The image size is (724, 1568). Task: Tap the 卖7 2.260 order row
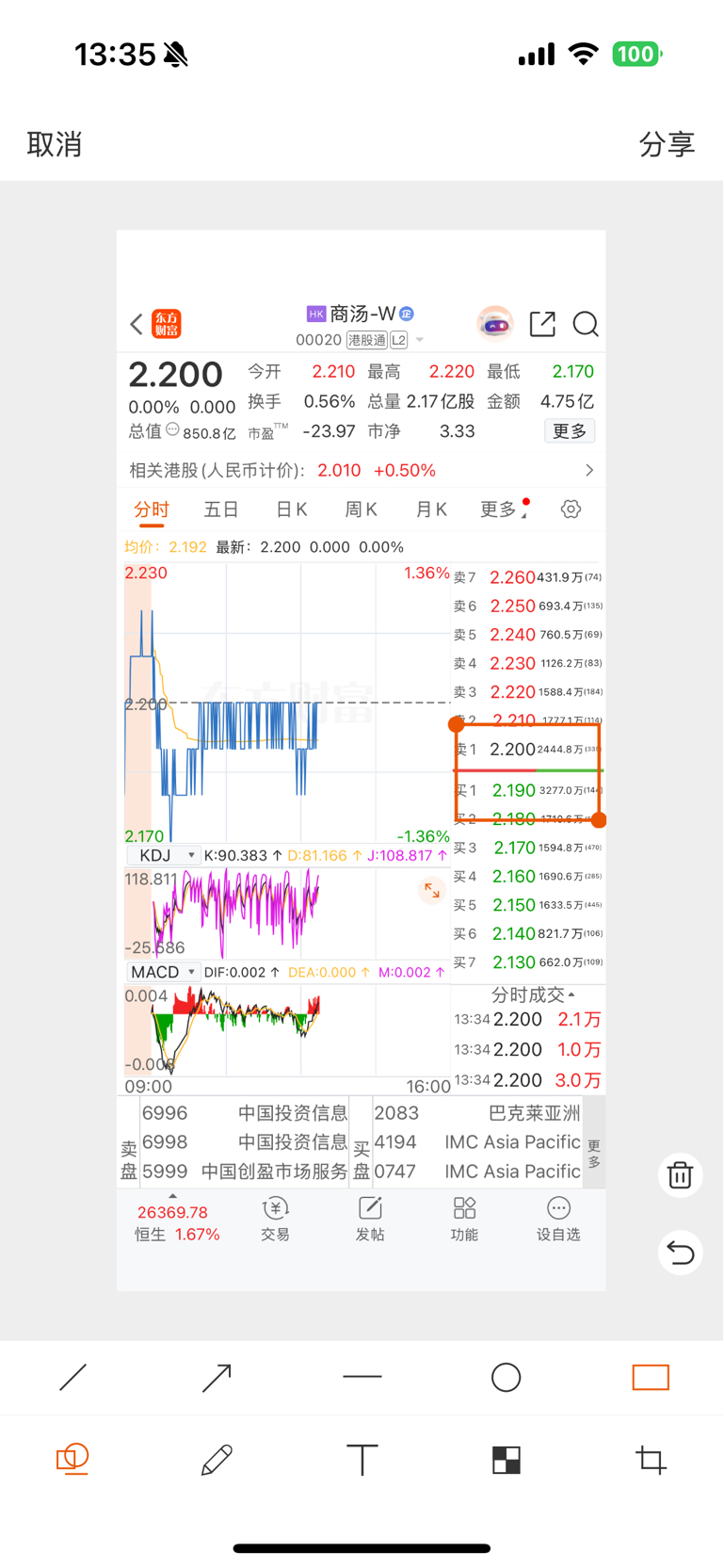pyautogui.click(x=528, y=577)
